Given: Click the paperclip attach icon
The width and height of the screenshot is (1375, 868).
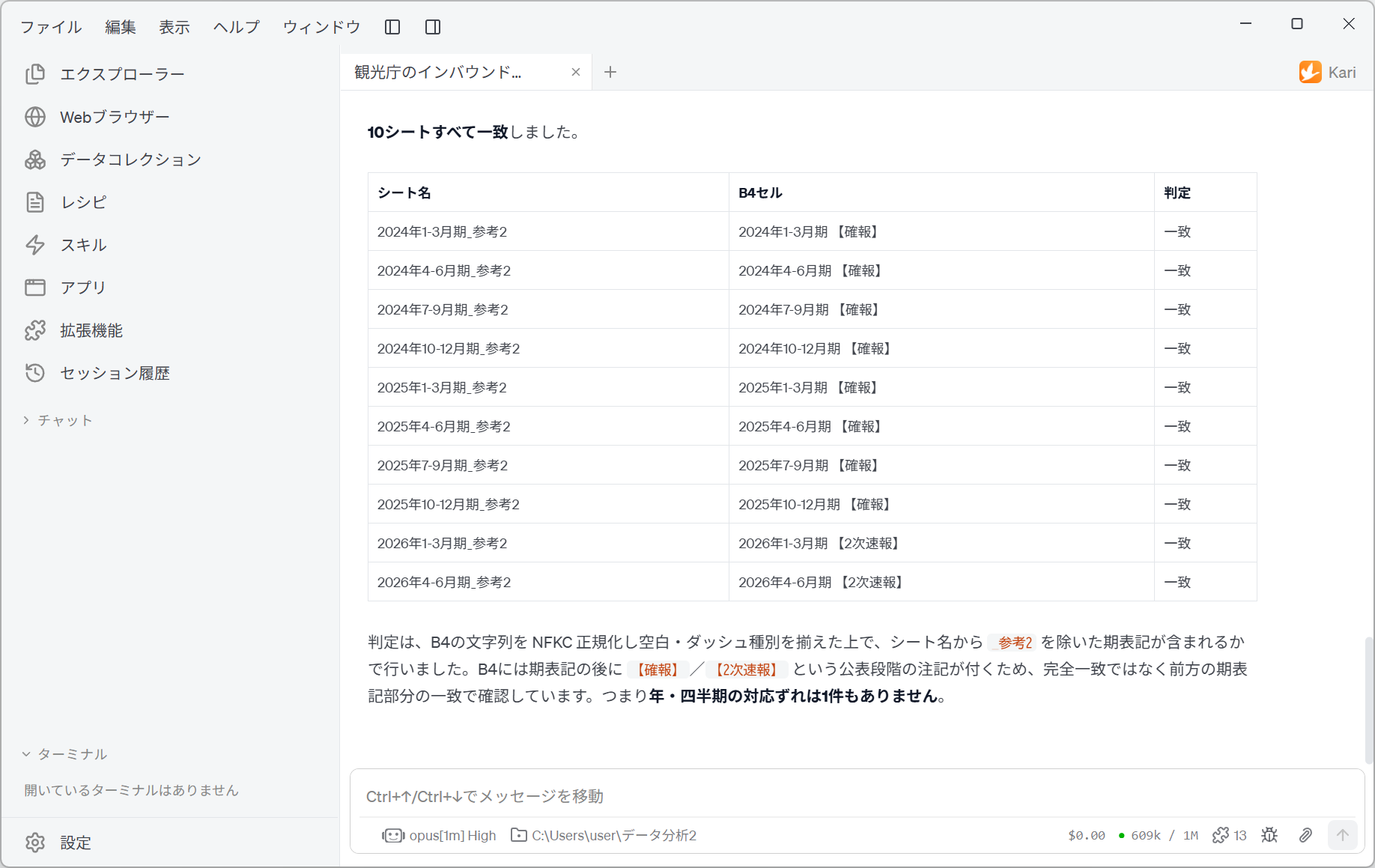Looking at the screenshot, I should 1305,835.
